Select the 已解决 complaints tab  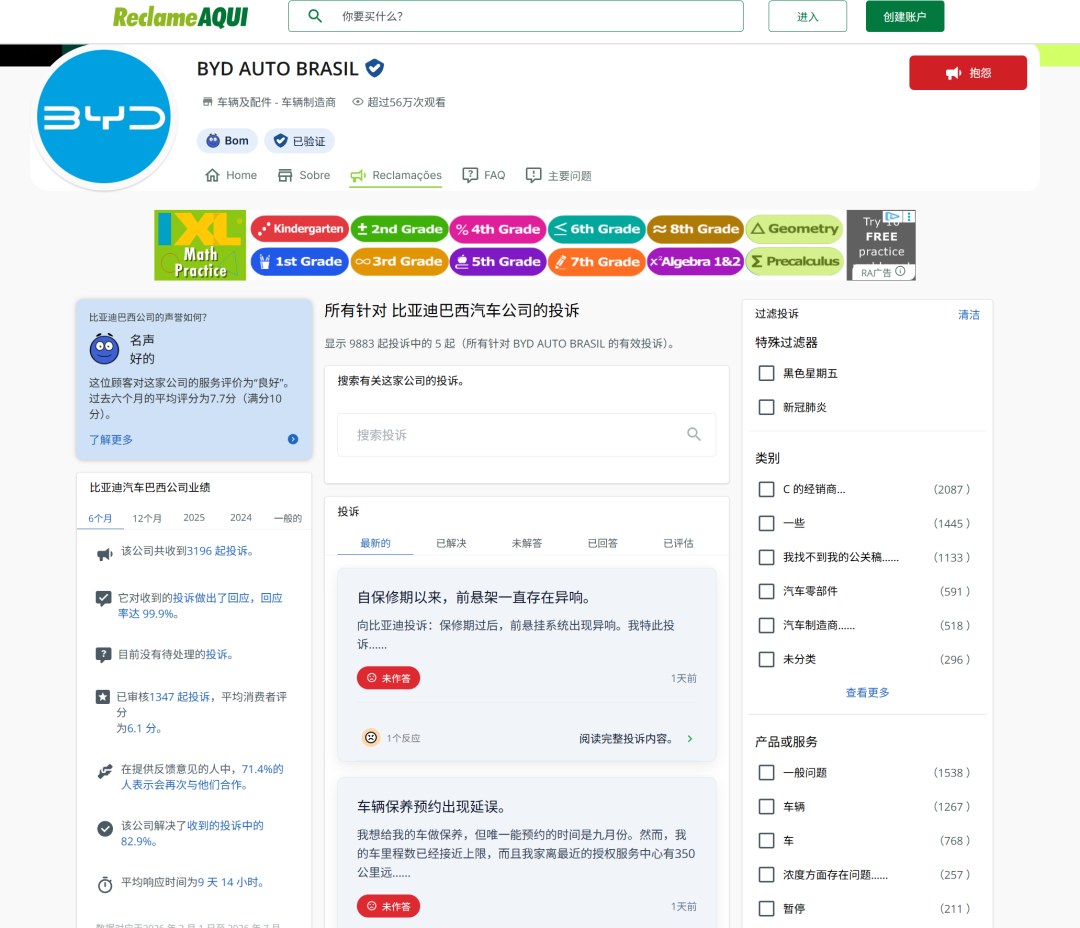451,543
